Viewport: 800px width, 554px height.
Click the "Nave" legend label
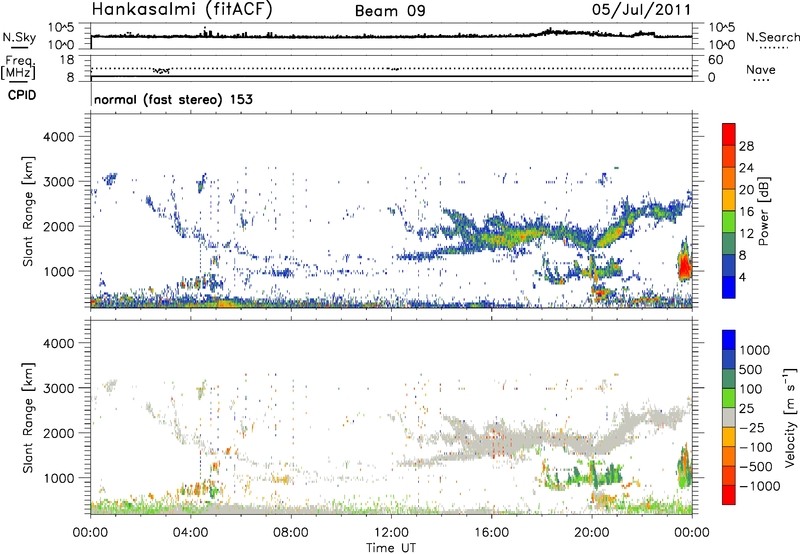pyautogui.click(x=761, y=69)
